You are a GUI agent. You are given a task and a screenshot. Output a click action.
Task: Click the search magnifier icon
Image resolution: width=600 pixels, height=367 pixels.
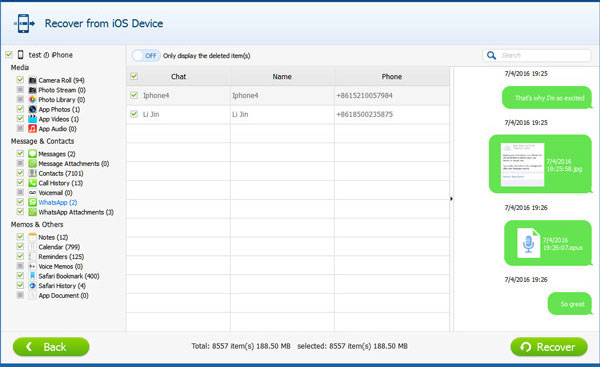coord(491,55)
